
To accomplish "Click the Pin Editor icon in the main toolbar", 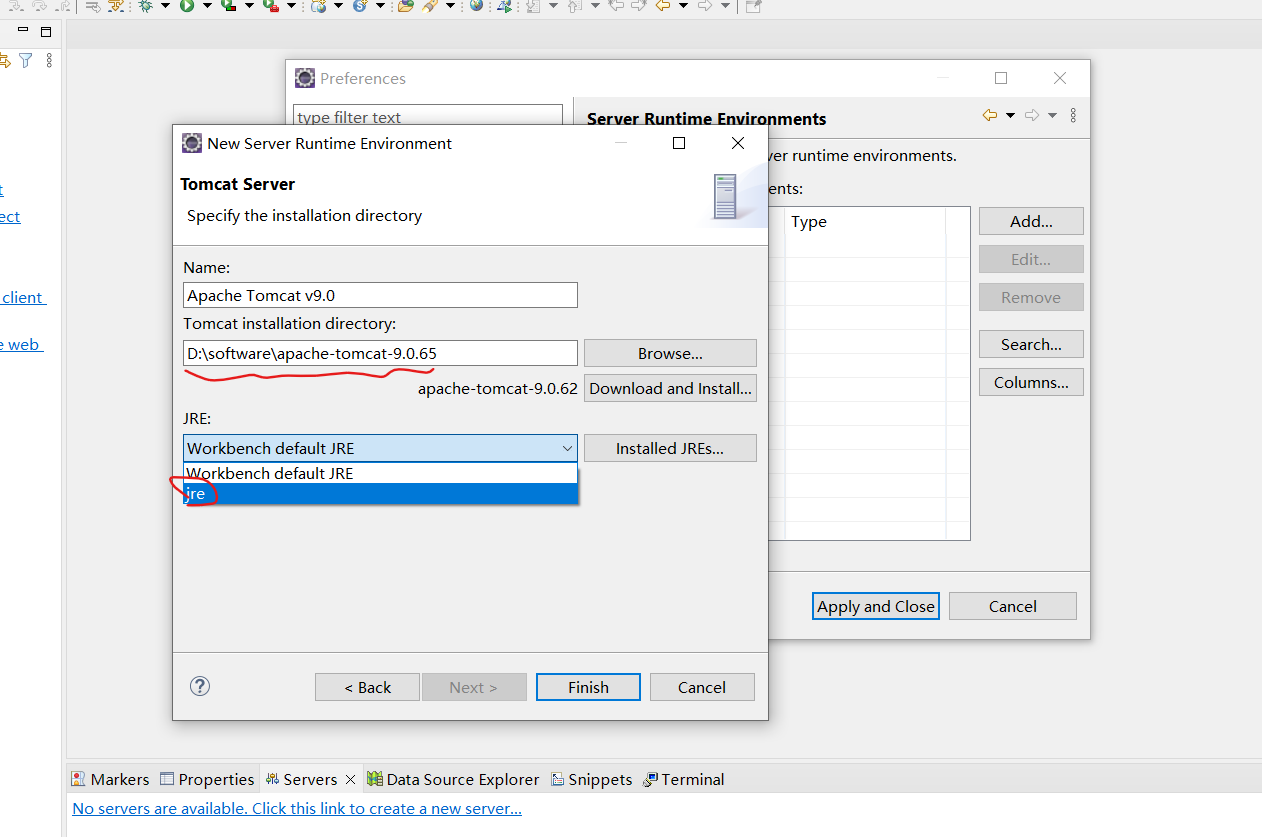I will click(x=753, y=6).
